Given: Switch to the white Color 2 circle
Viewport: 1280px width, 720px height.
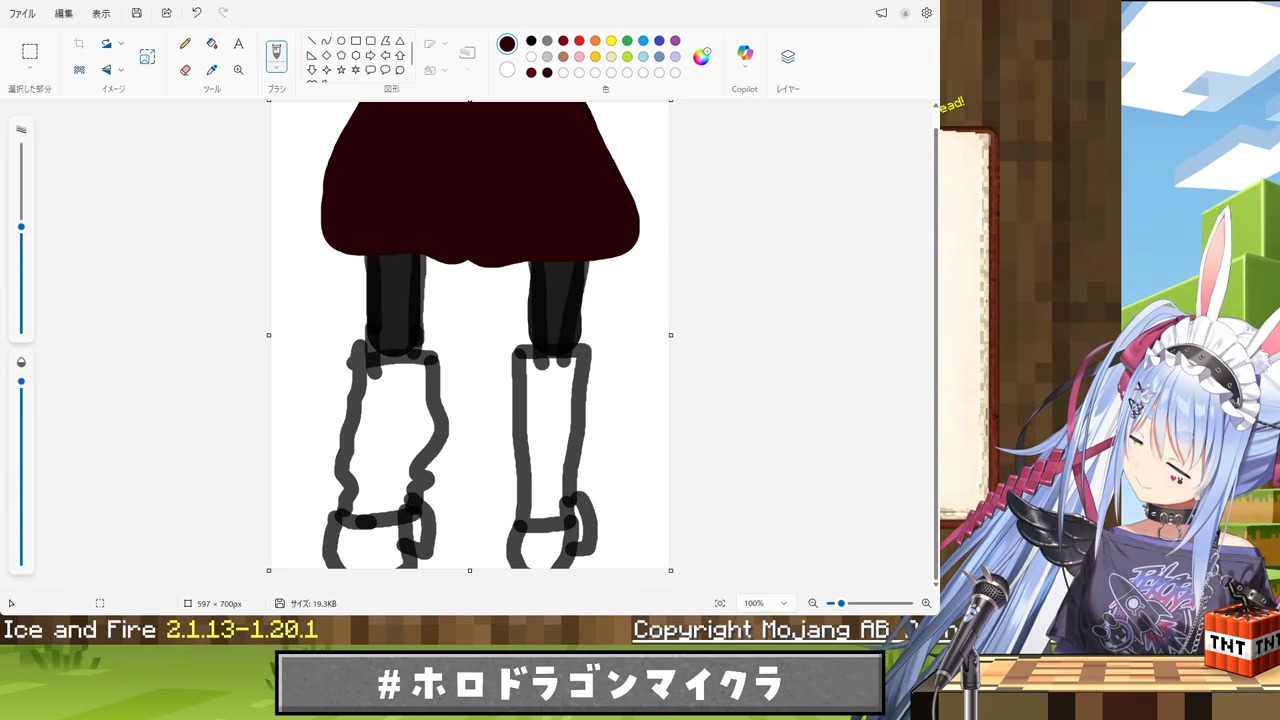Looking at the screenshot, I should (507, 70).
